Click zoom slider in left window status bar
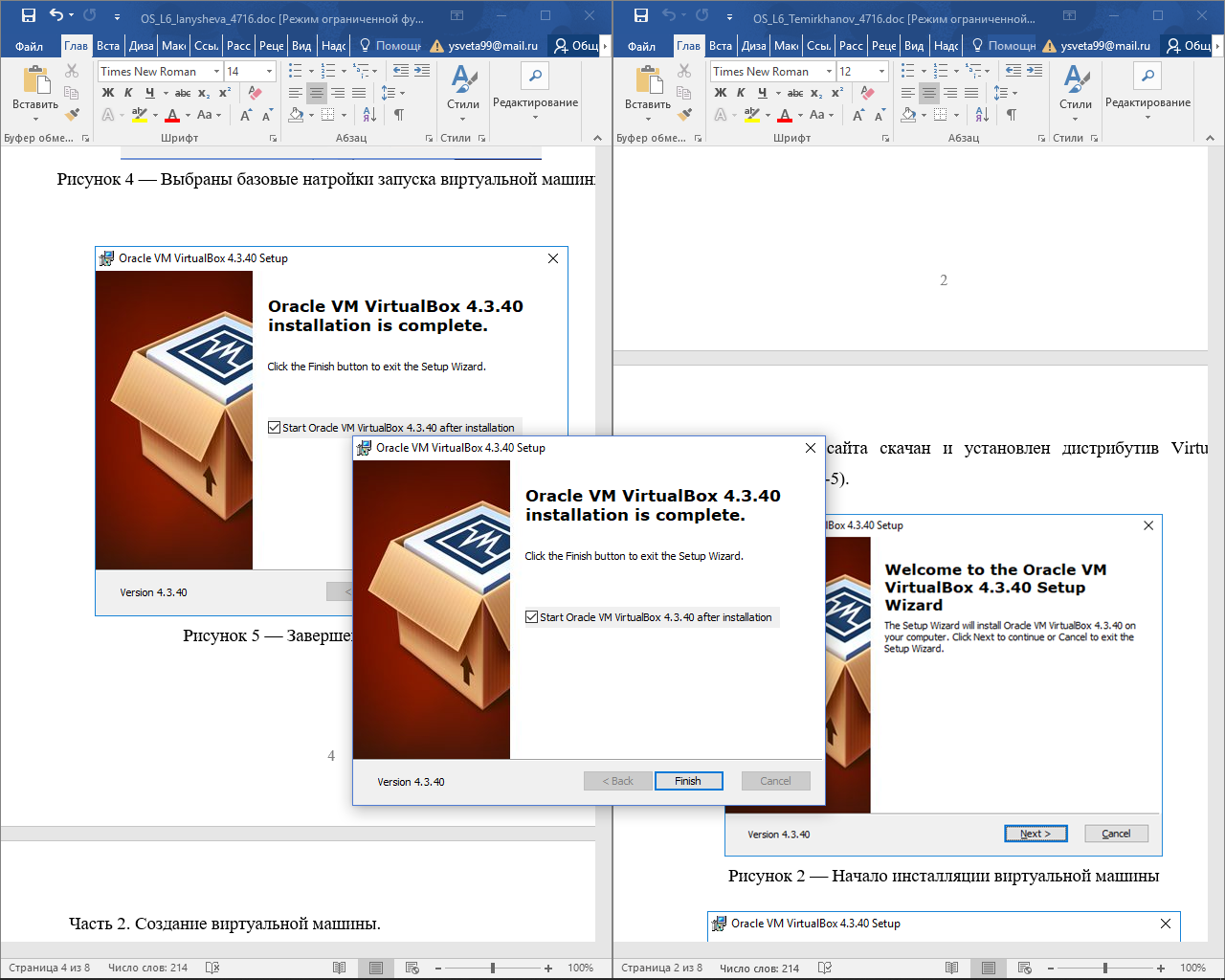Image resolution: width=1225 pixels, height=980 pixels. (493, 968)
